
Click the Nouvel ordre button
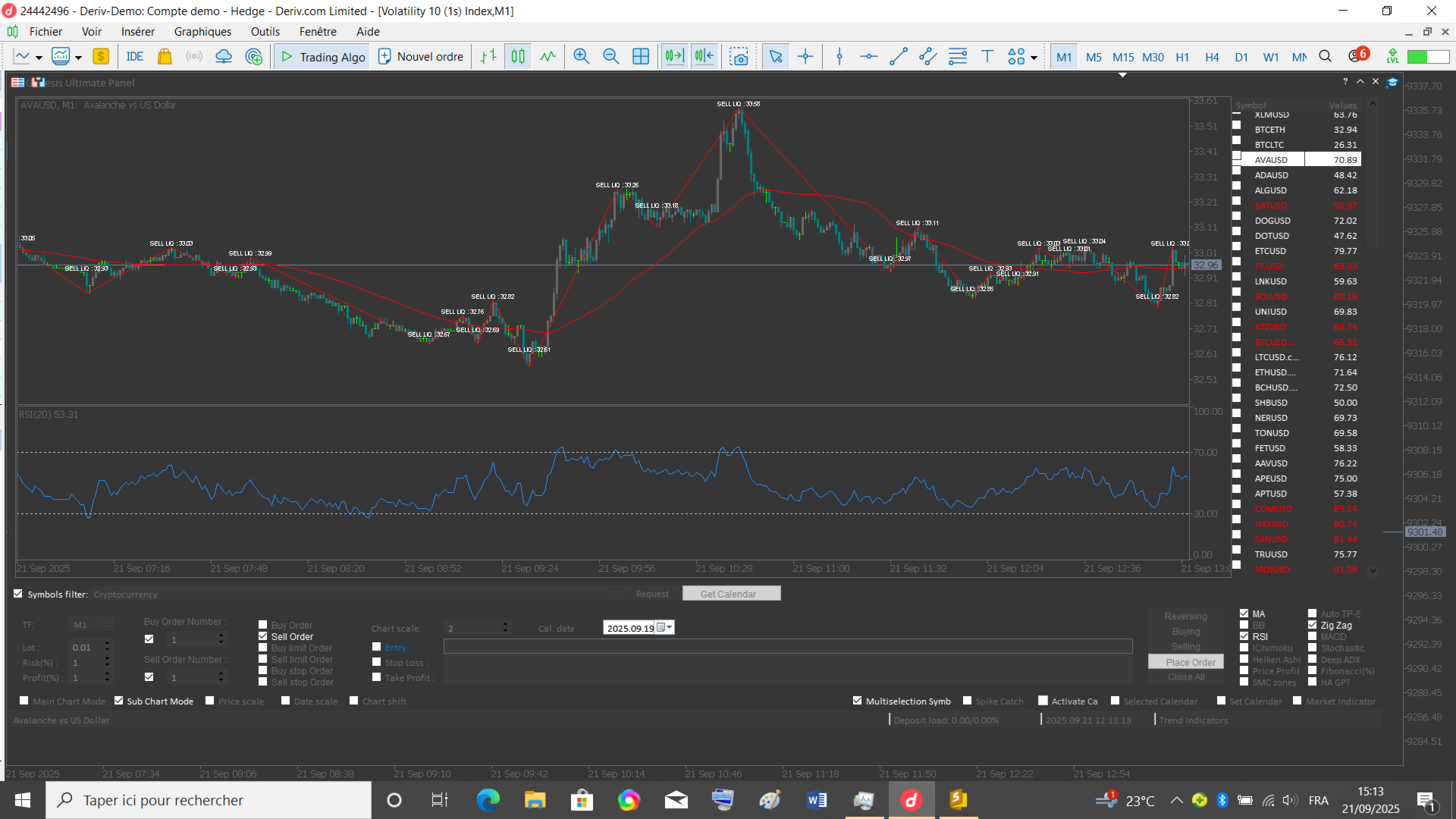421,57
